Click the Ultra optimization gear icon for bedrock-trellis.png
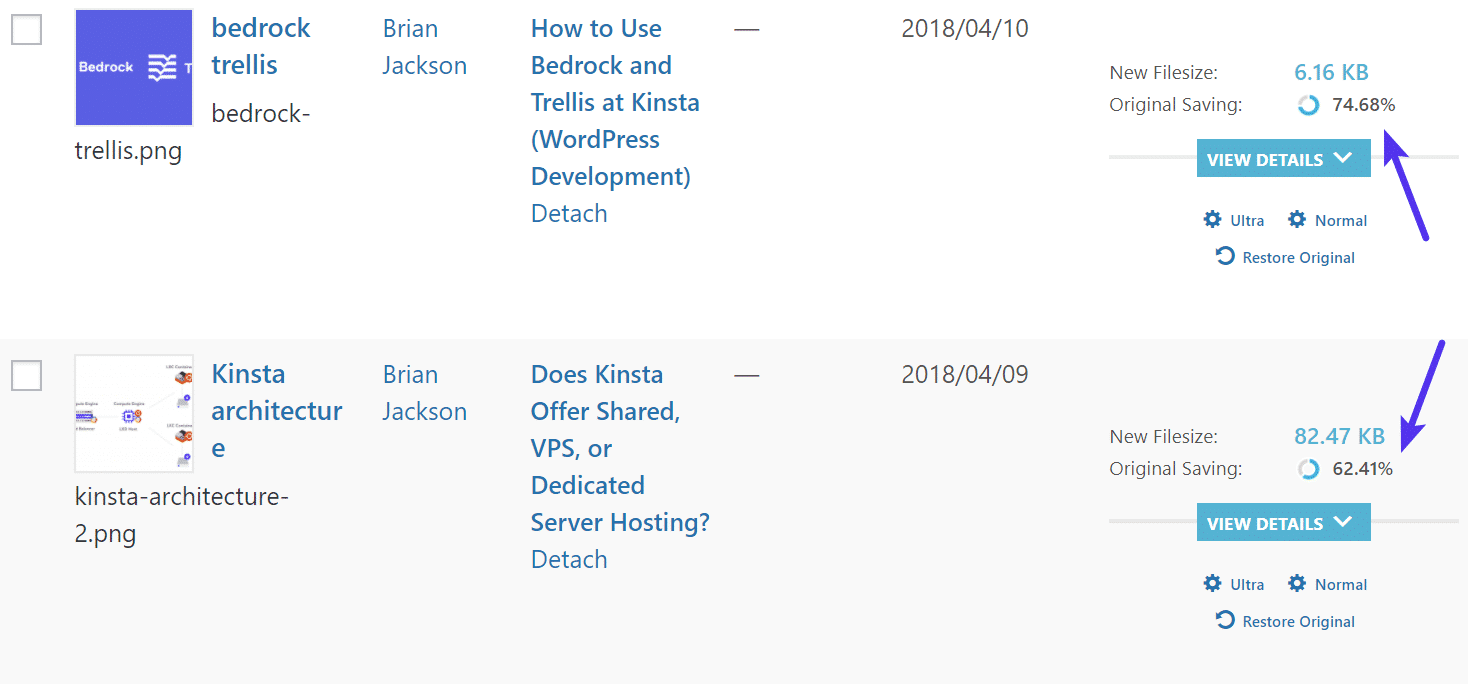 1212,219
